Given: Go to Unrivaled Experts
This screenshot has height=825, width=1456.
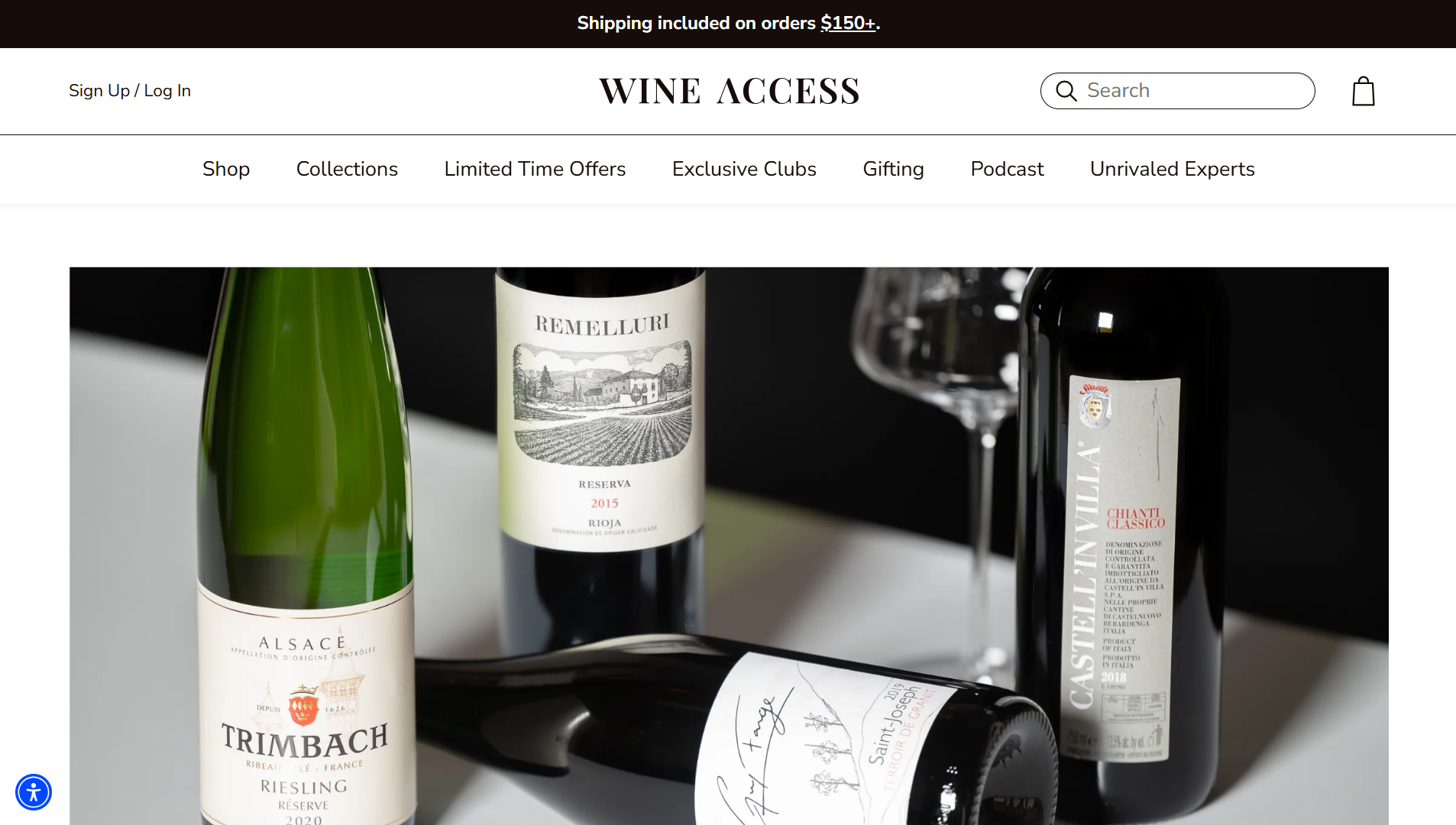Looking at the screenshot, I should (1172, 169).
